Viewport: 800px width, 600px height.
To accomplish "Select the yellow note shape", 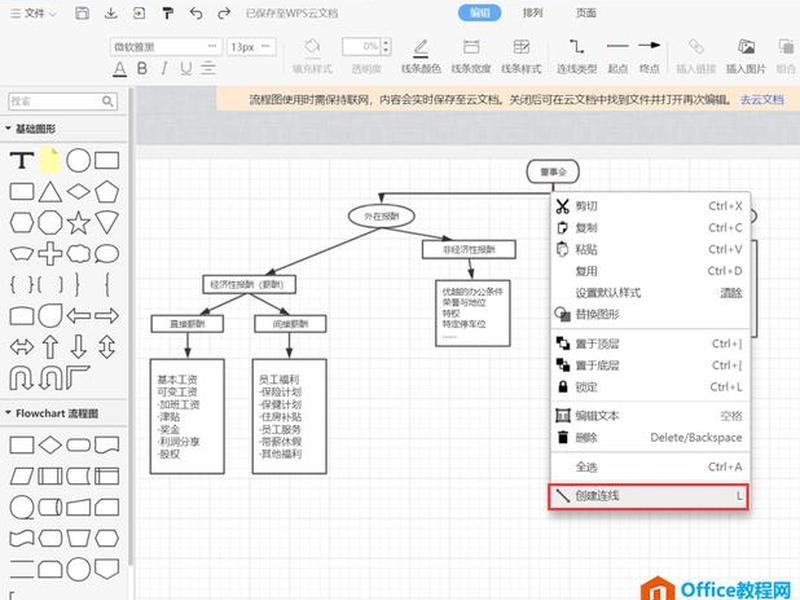I will [x=50, y=160].
